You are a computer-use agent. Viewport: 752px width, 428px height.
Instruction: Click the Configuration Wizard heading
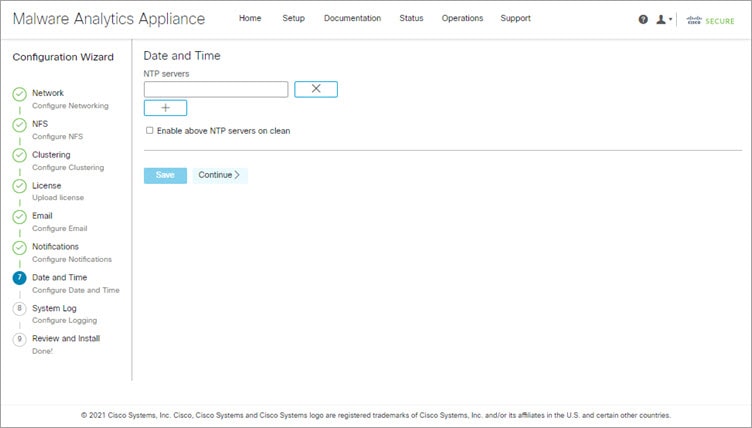[63, 57]
